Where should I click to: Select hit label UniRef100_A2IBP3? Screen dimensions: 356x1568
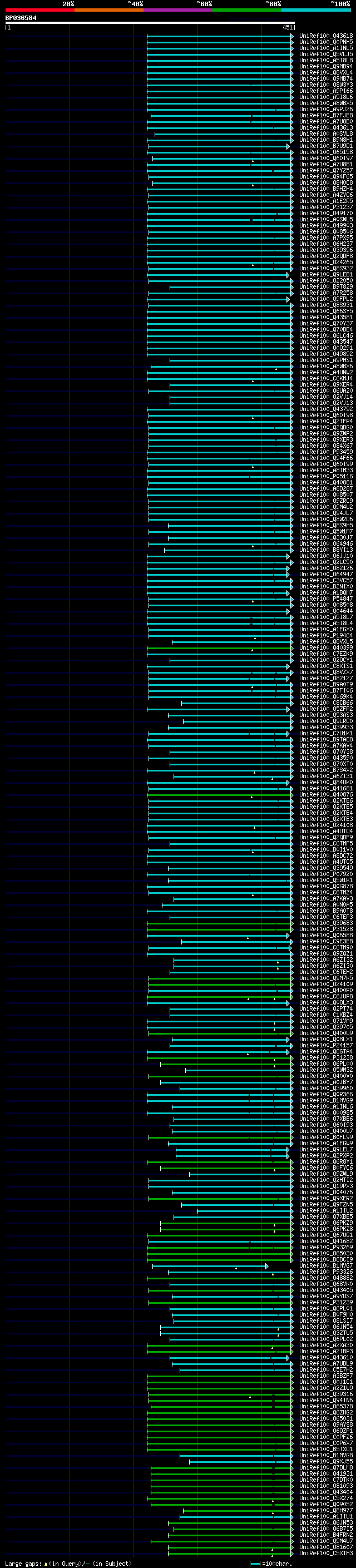coord(326,1351)
